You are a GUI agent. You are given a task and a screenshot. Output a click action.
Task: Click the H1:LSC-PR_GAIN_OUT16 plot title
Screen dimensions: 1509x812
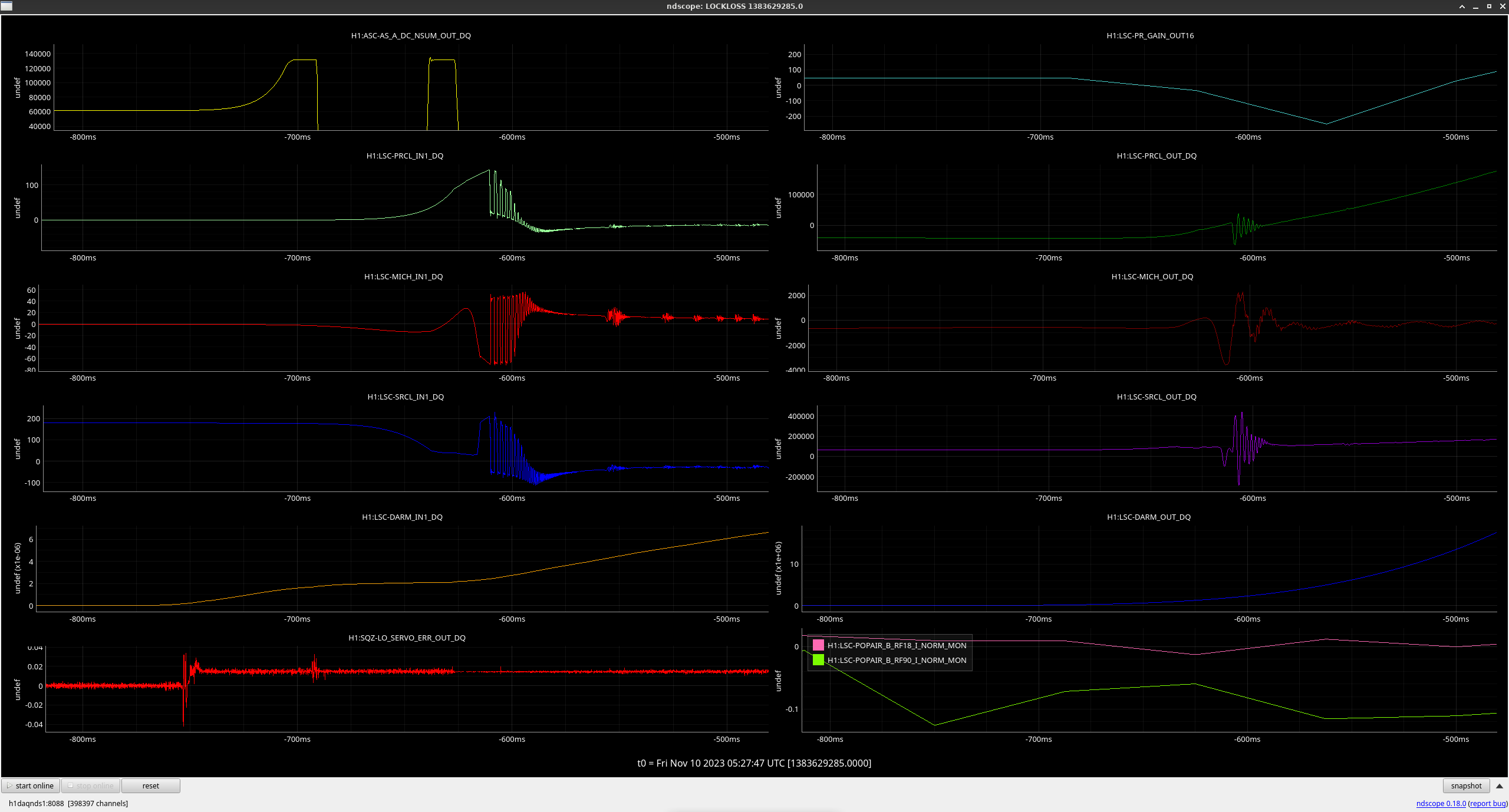coord(1150,35)
